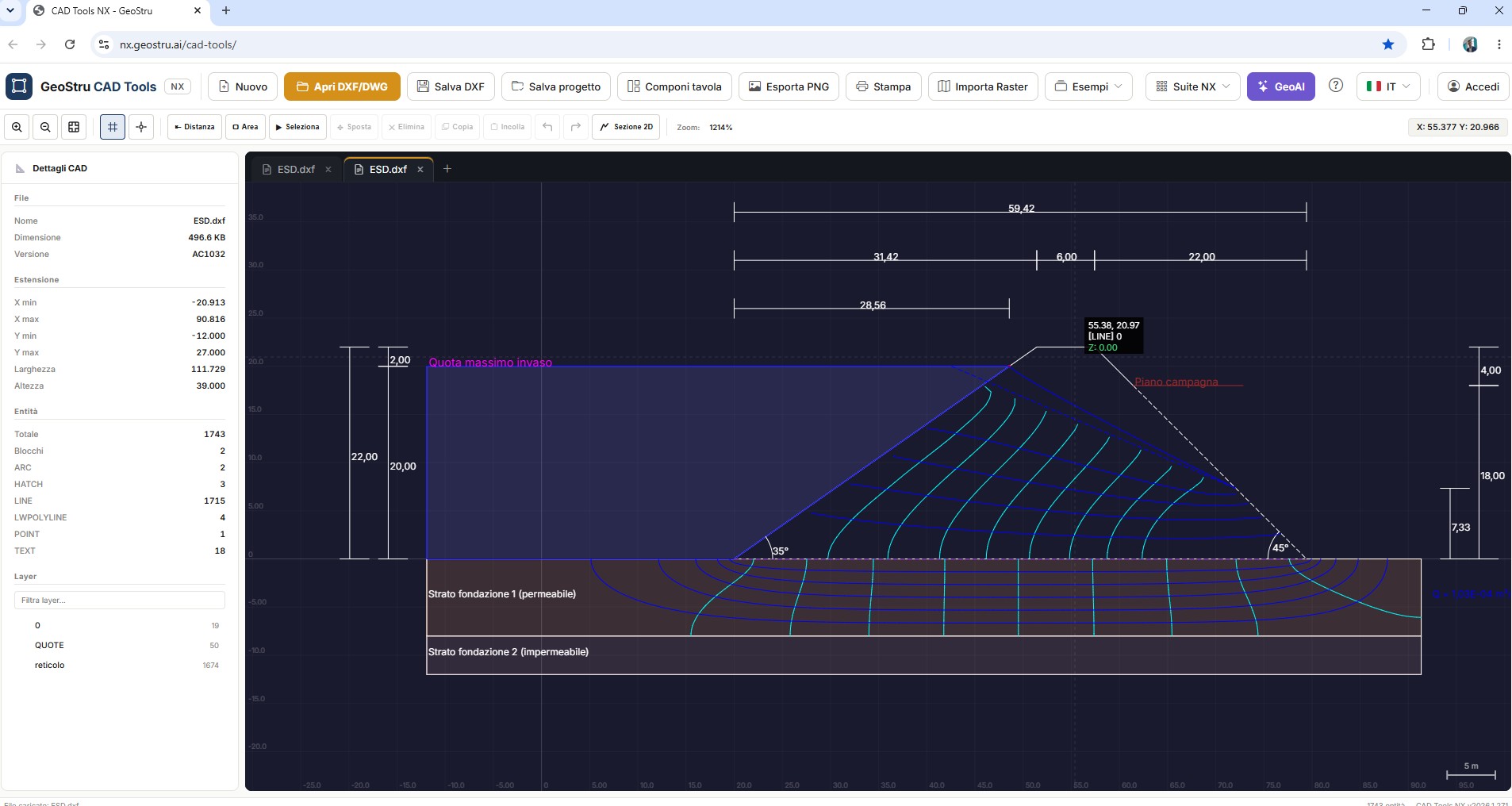Close the active ESD.dxf tab

[420, 169]
